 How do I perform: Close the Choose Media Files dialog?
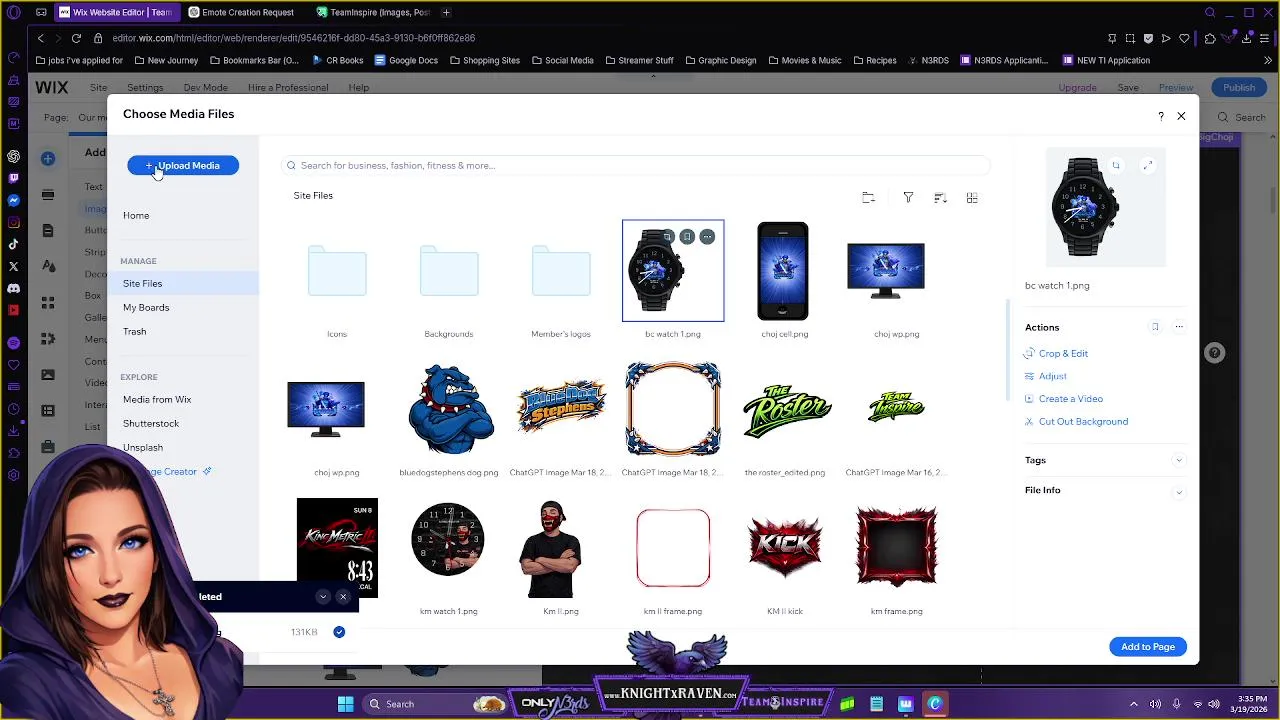click(x=1181, y=116)
